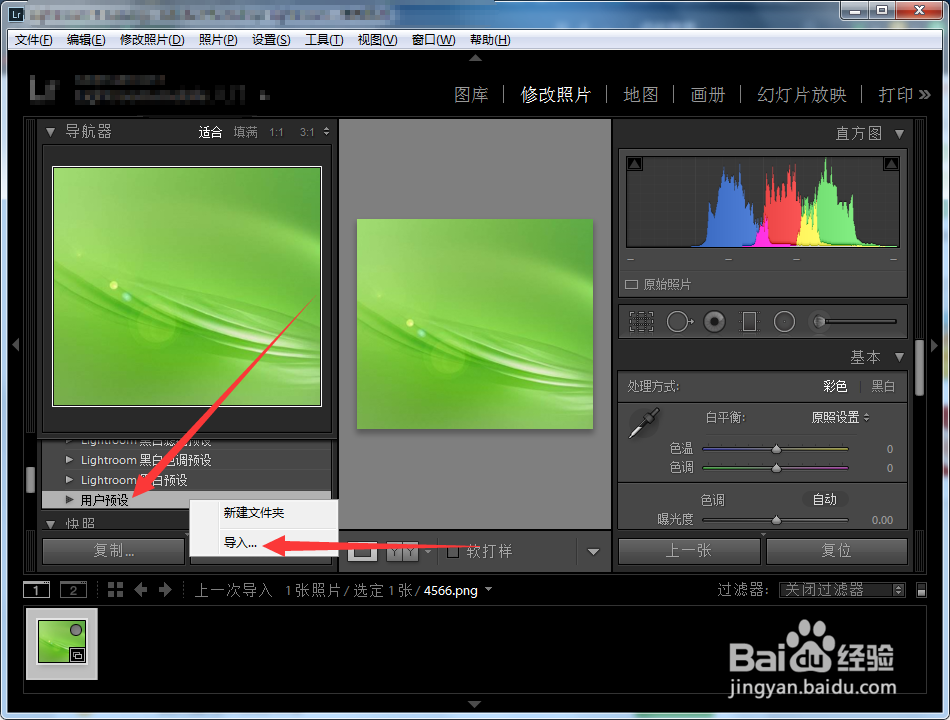The image size is (950, 720).
Task: Select the Graduated Filter tool
Action: coord(749,322)
